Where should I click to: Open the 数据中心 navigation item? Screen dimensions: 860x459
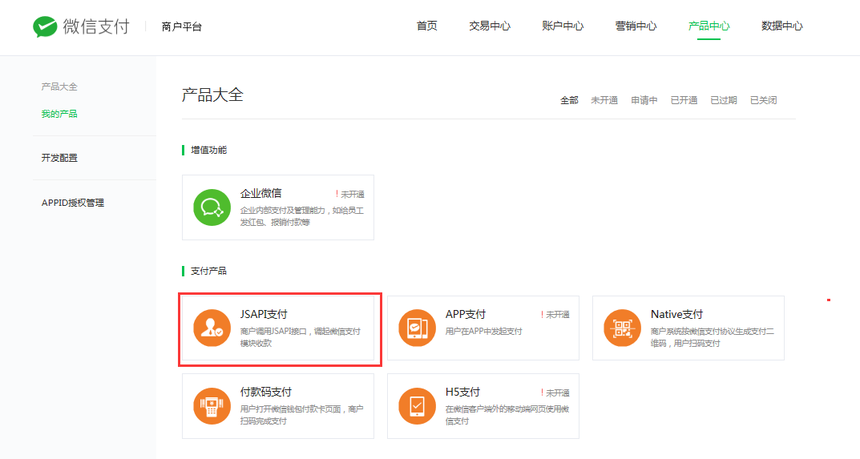click(x=782, y=26)
